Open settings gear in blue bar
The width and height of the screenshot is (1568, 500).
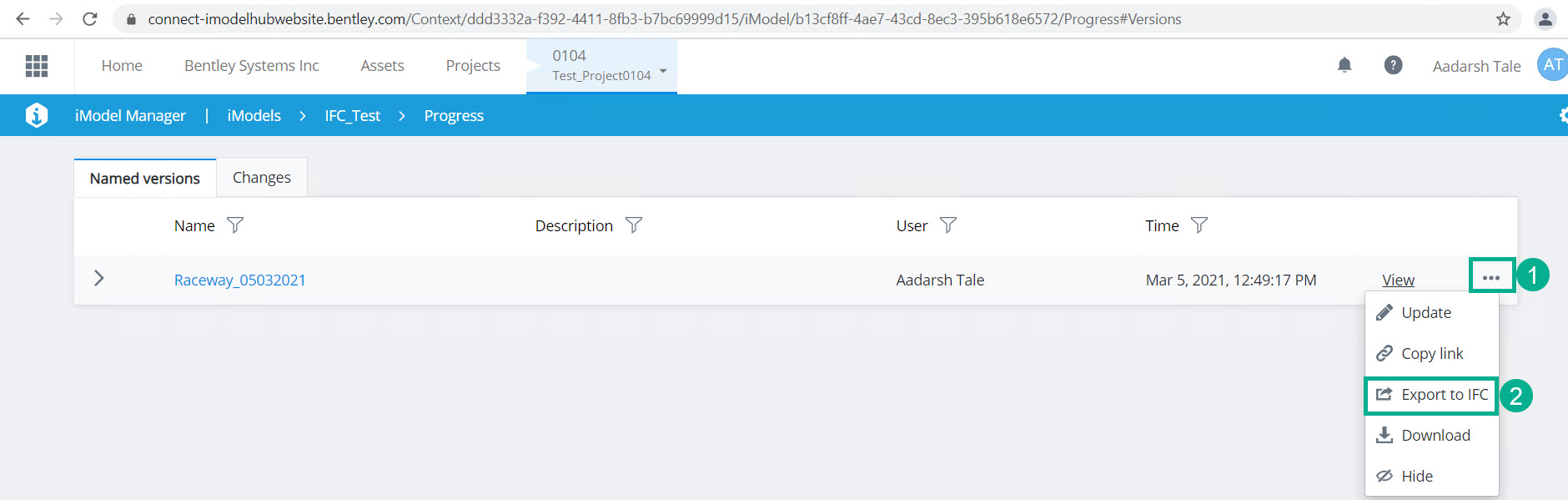pos(1563,115)
